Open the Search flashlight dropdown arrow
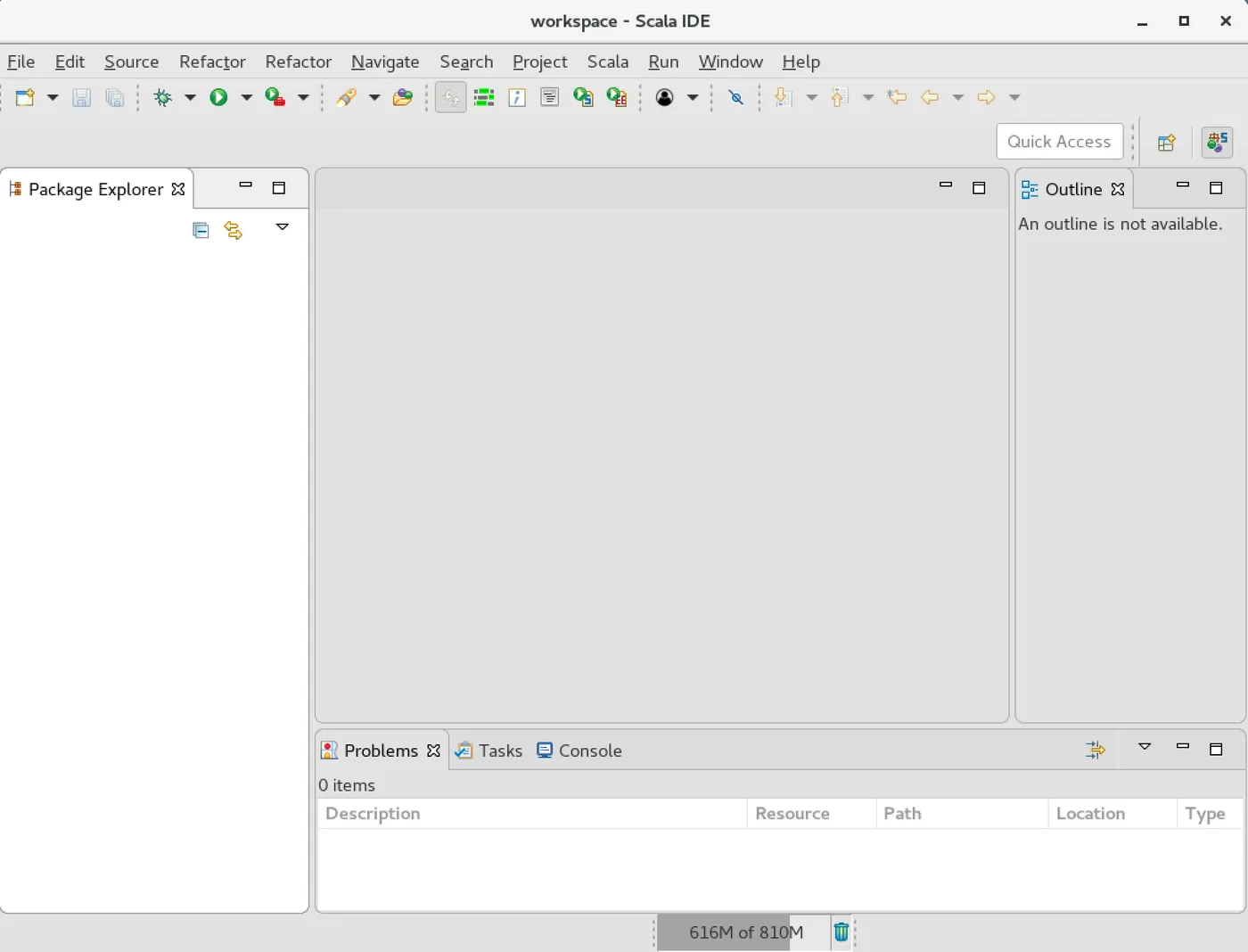1248x952 pixels. [x=374, y=97]
